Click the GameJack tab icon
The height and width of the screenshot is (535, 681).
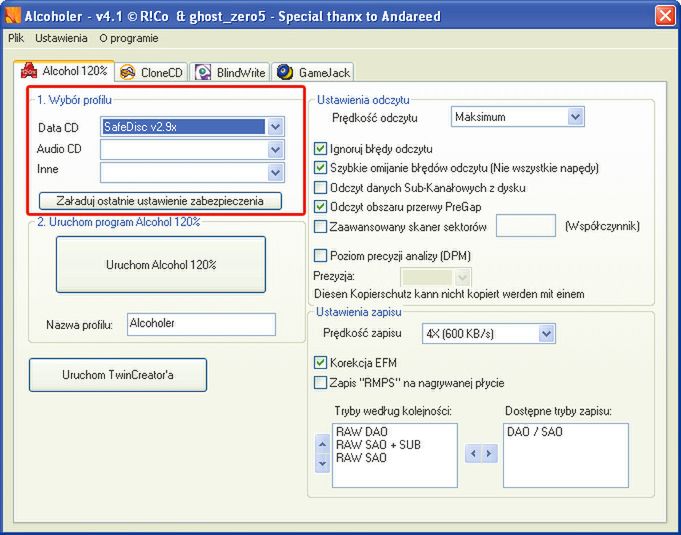(x=285, y=72)
